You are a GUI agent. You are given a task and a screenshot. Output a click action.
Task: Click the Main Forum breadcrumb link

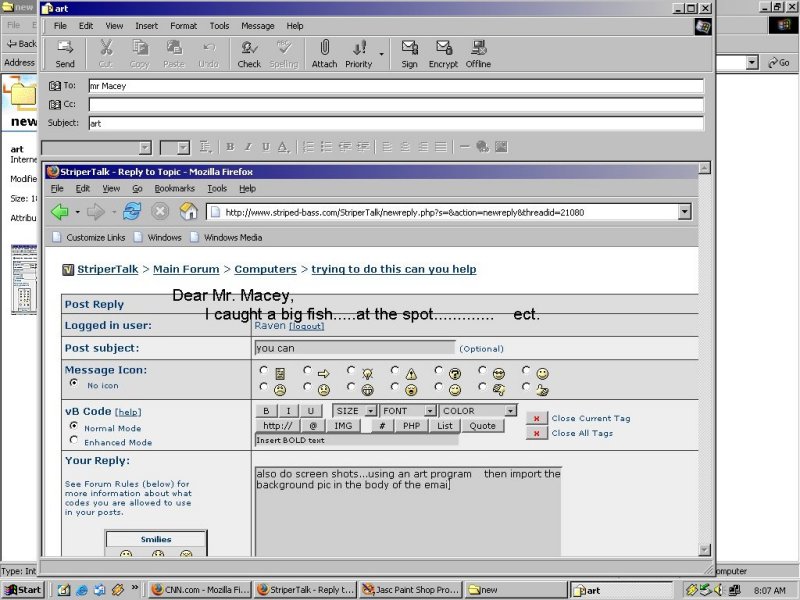pos(186,269)
